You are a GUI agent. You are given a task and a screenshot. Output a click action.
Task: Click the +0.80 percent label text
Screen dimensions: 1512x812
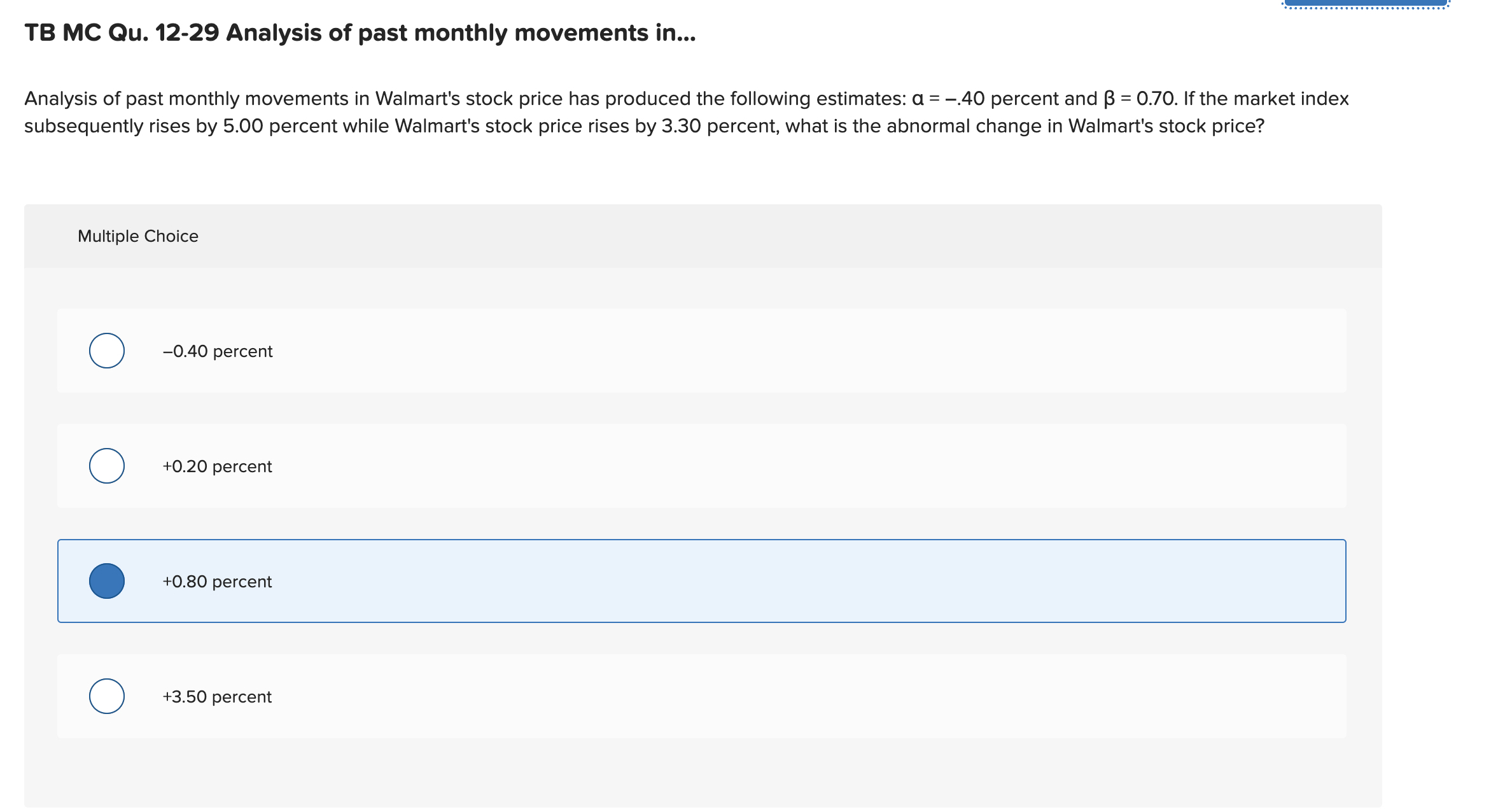coord(216,581)
